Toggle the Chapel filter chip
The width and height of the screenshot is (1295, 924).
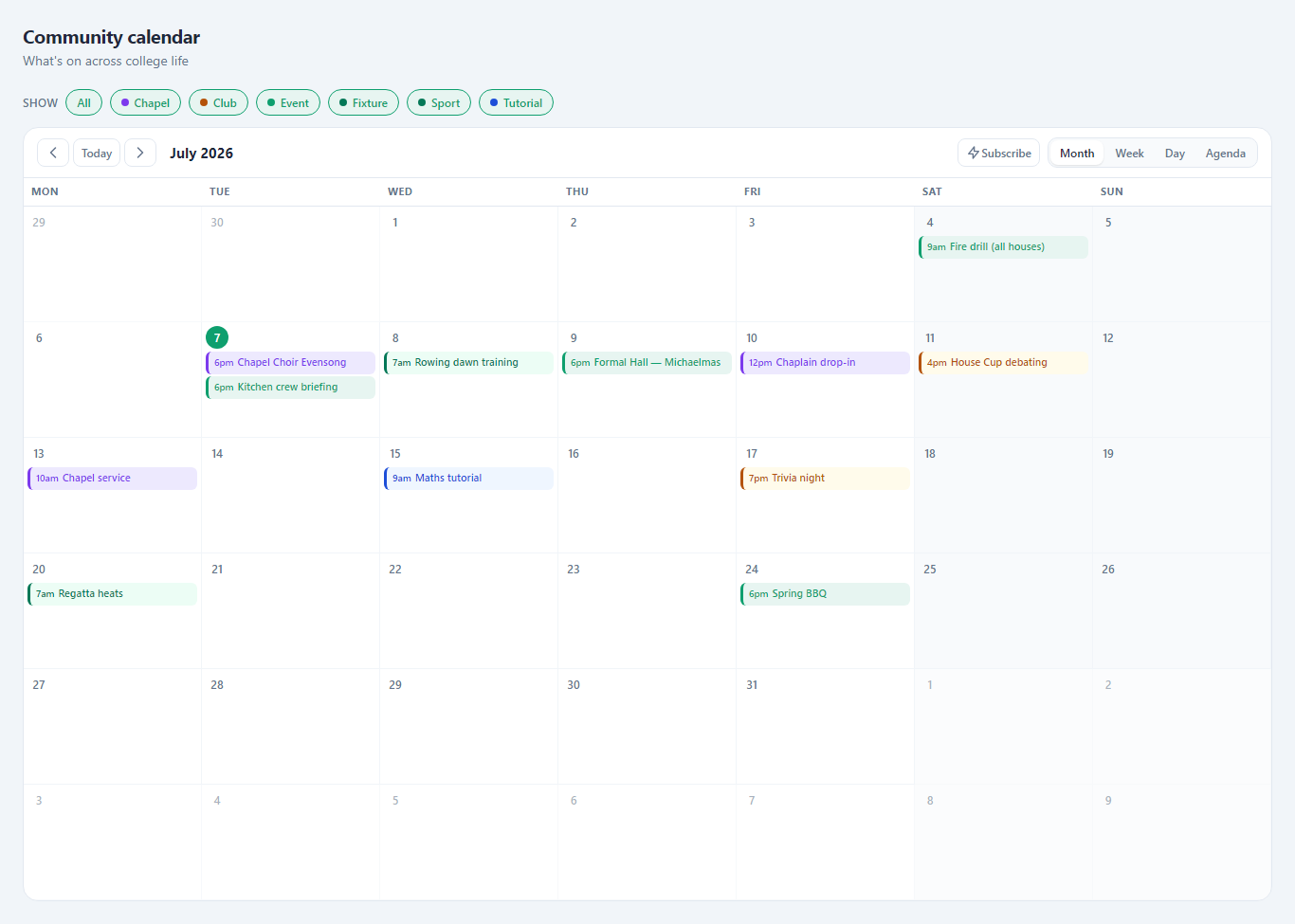click(145, 102)
